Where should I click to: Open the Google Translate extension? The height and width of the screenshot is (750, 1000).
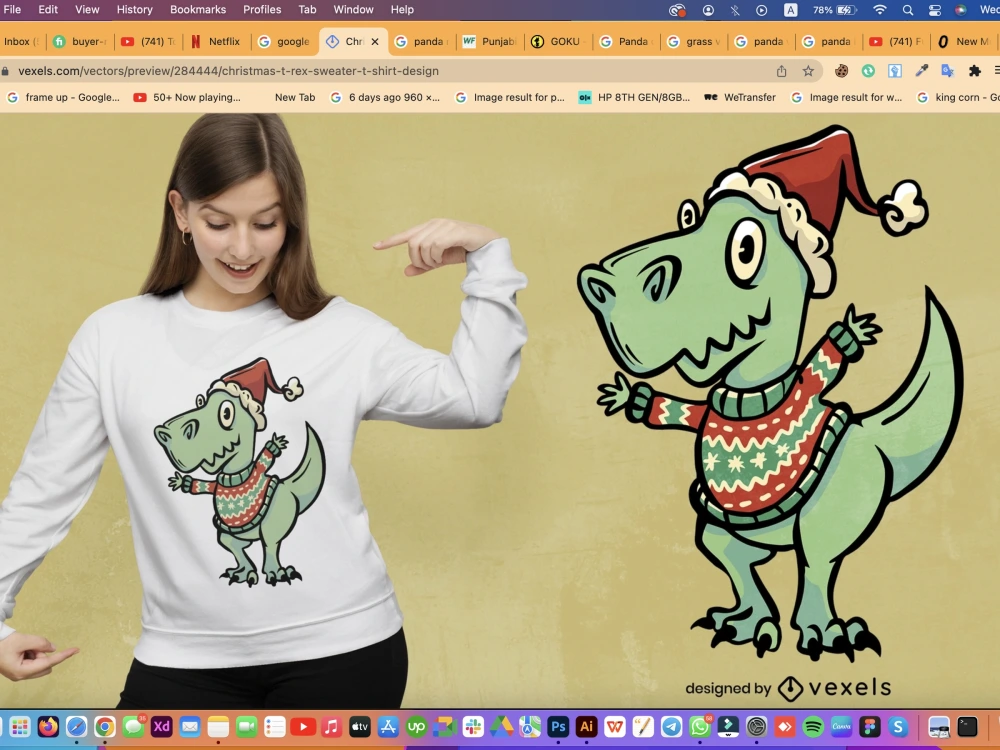[x=948, y=71]
